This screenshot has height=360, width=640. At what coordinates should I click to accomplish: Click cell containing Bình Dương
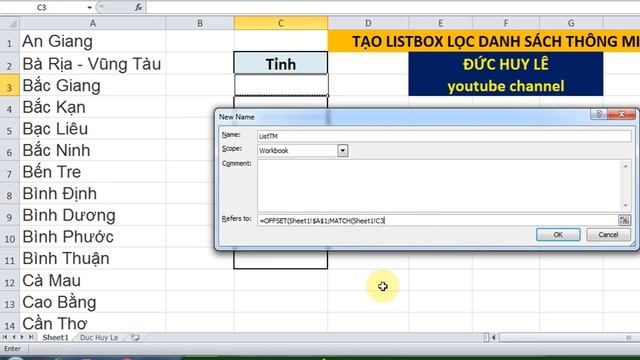(x=93, y=215)
